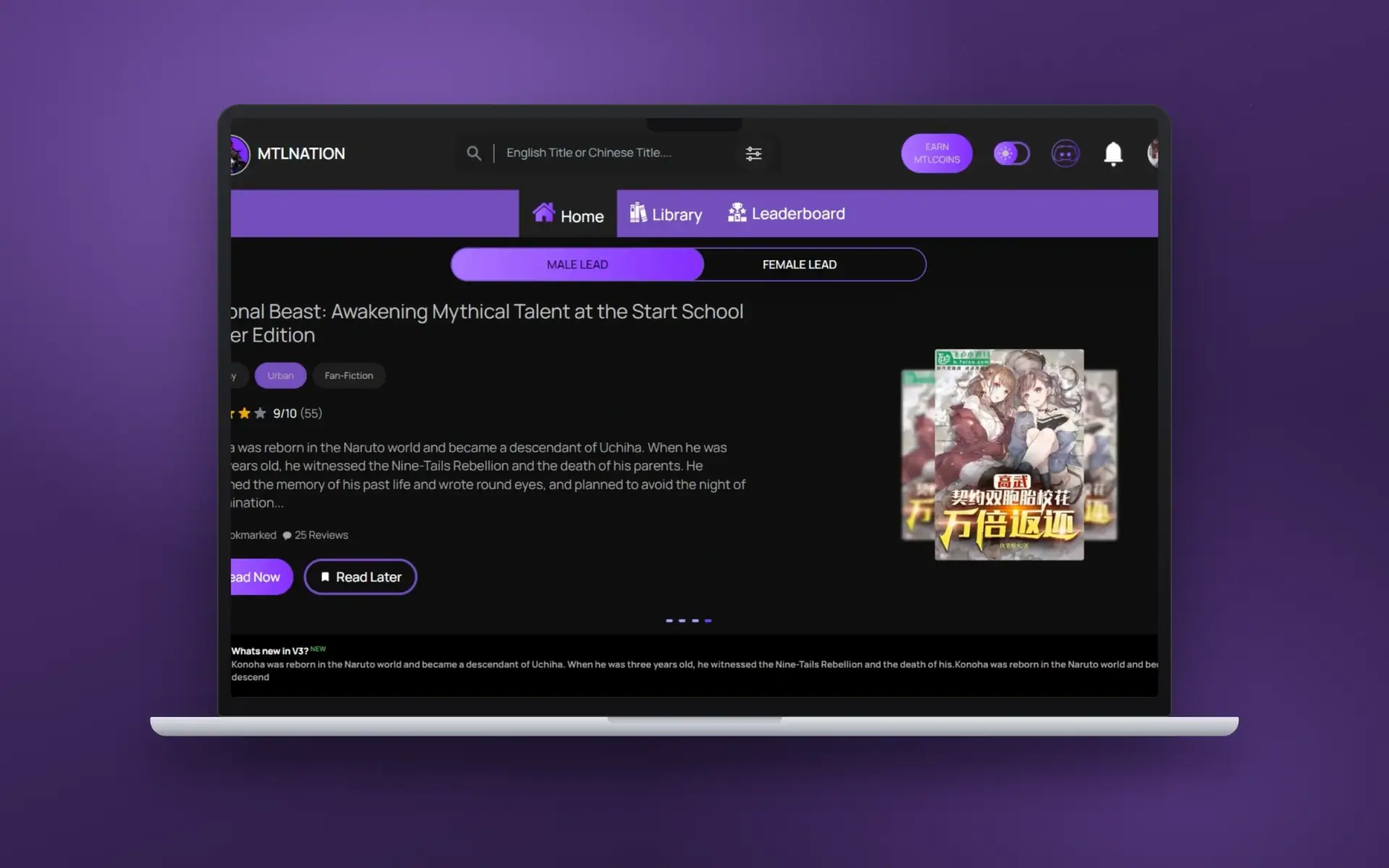The image size is (1389, 868).
Task: Click the last carousel indicator dot
Action: click(x=708, y=621)
